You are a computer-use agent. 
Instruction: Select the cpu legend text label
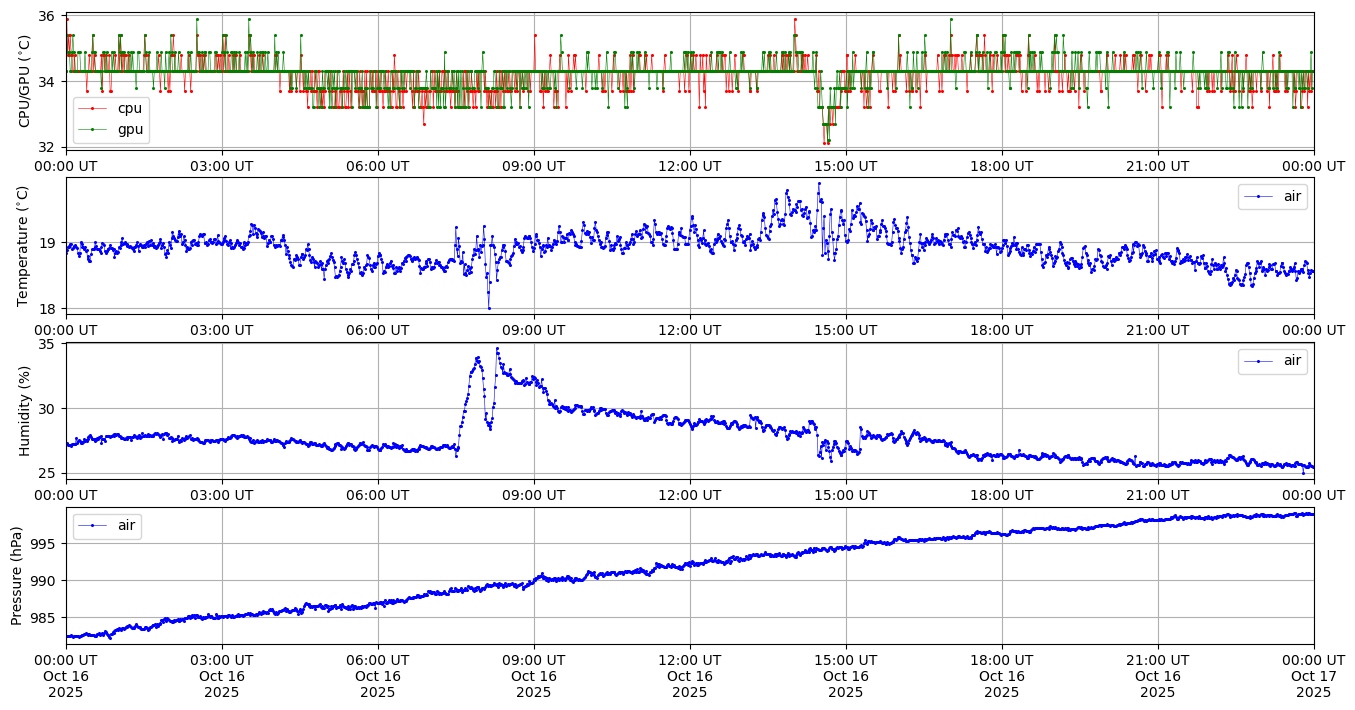coord(130,108)
